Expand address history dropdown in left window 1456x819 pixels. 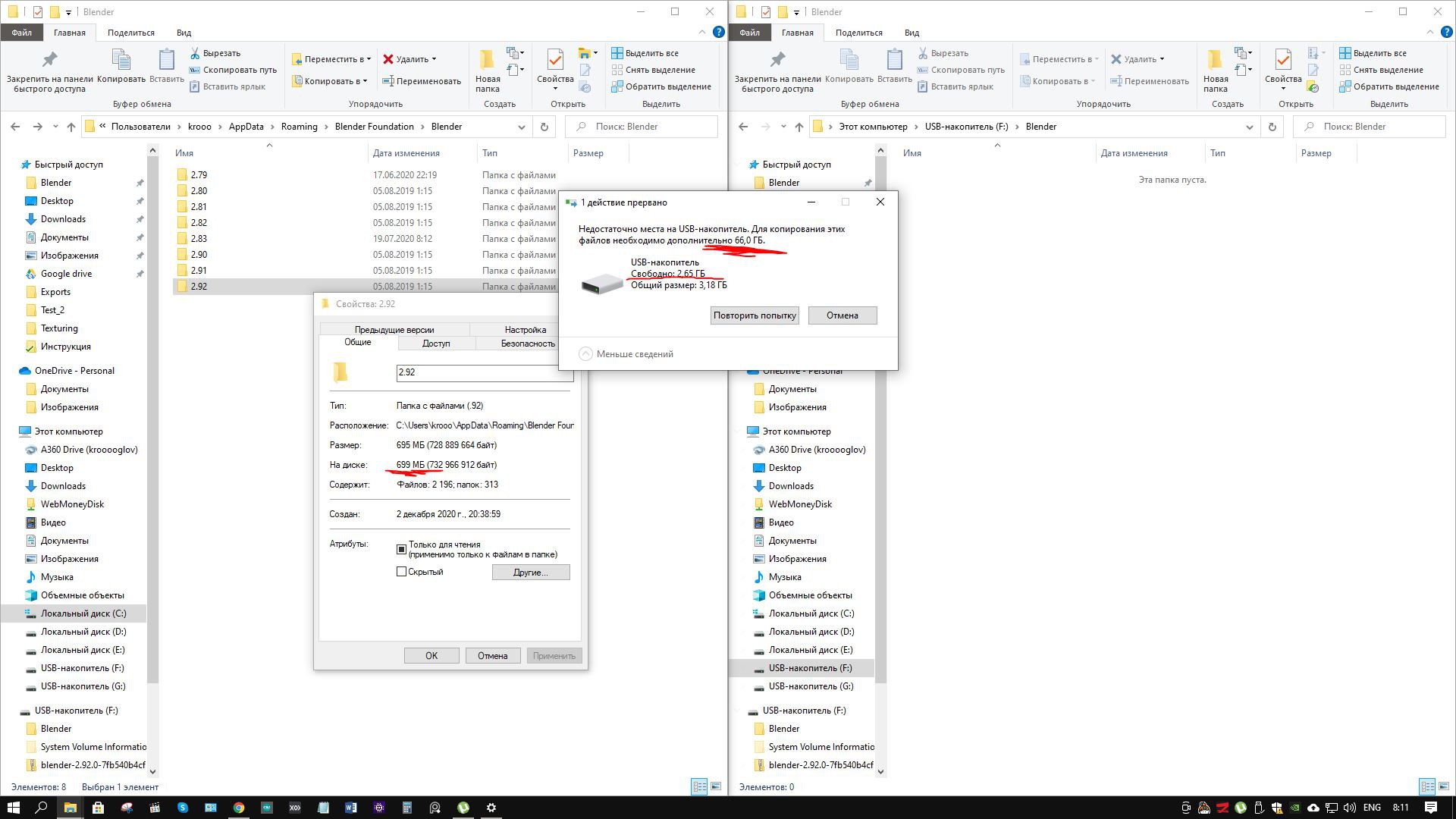(521, 127)
